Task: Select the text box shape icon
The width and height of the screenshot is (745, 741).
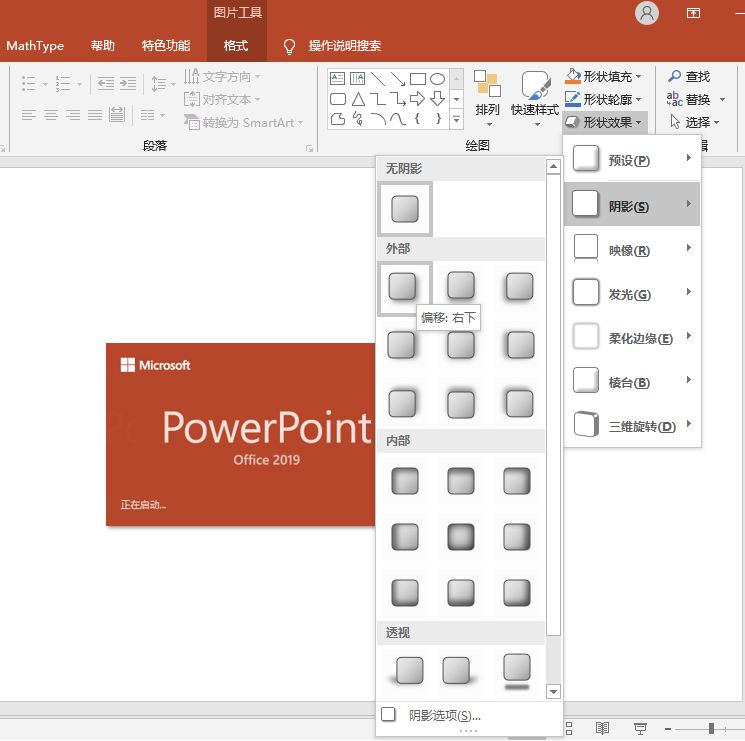Action: pos(337,78)
